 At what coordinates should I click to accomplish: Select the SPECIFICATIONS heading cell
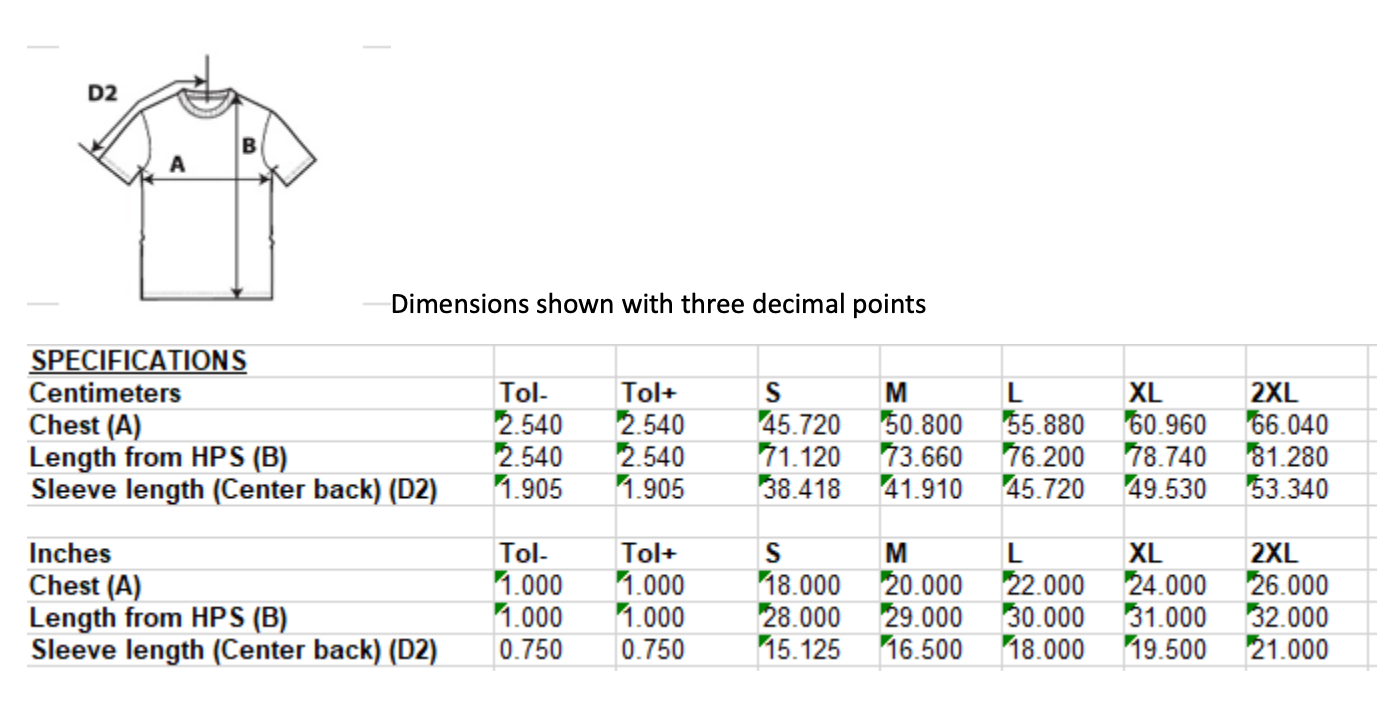138,361
